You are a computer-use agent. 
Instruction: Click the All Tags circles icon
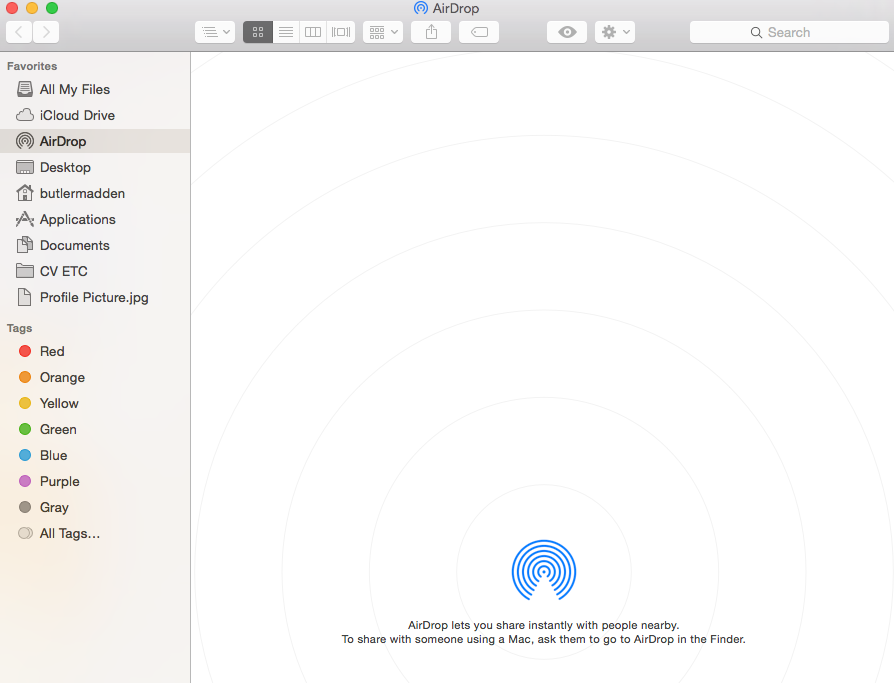[25, 533]
